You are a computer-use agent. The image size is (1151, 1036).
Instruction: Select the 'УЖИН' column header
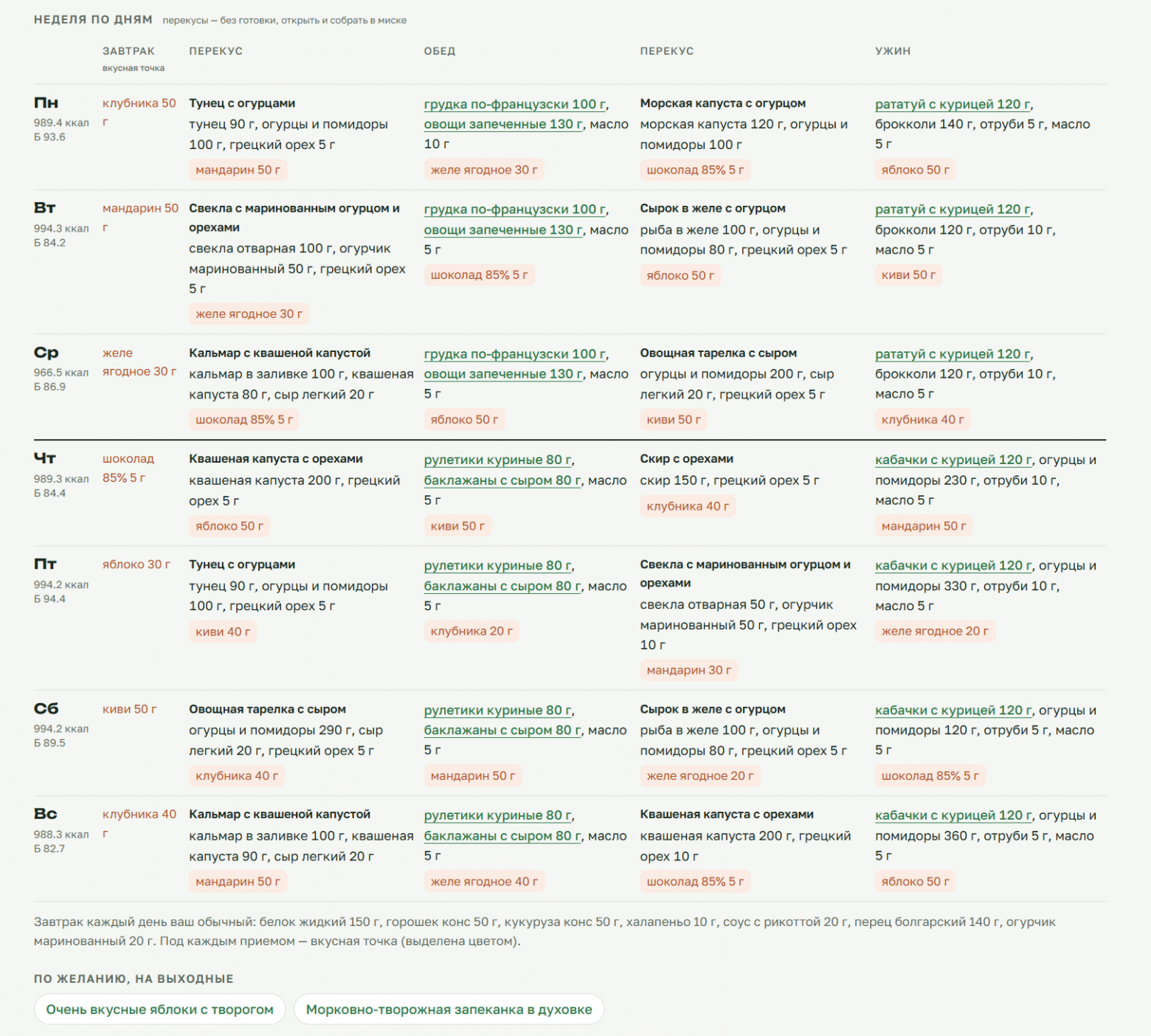pos(893,51)
